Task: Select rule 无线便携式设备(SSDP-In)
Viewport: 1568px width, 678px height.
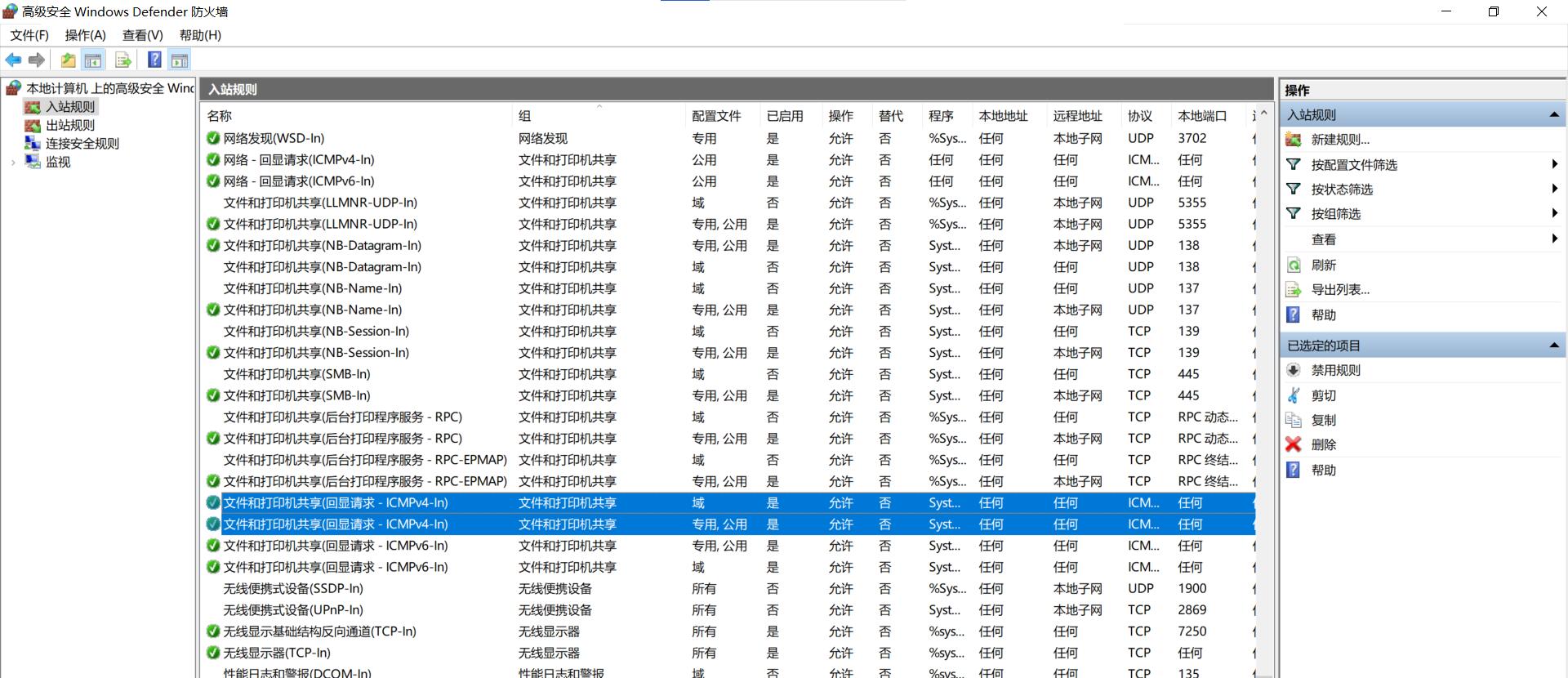Action: point(293,588)
